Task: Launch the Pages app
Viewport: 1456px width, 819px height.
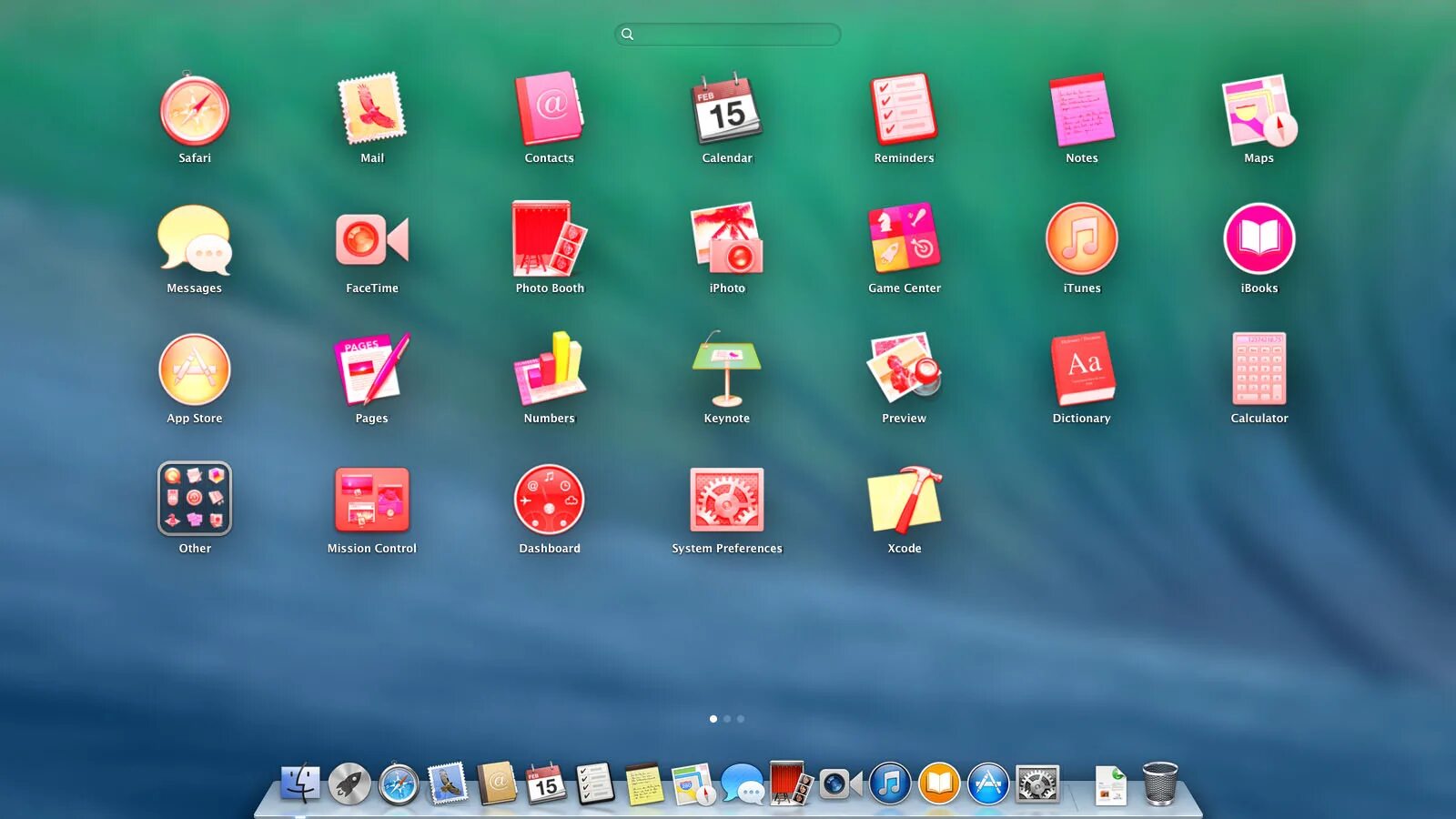Action: pos(372,369)
